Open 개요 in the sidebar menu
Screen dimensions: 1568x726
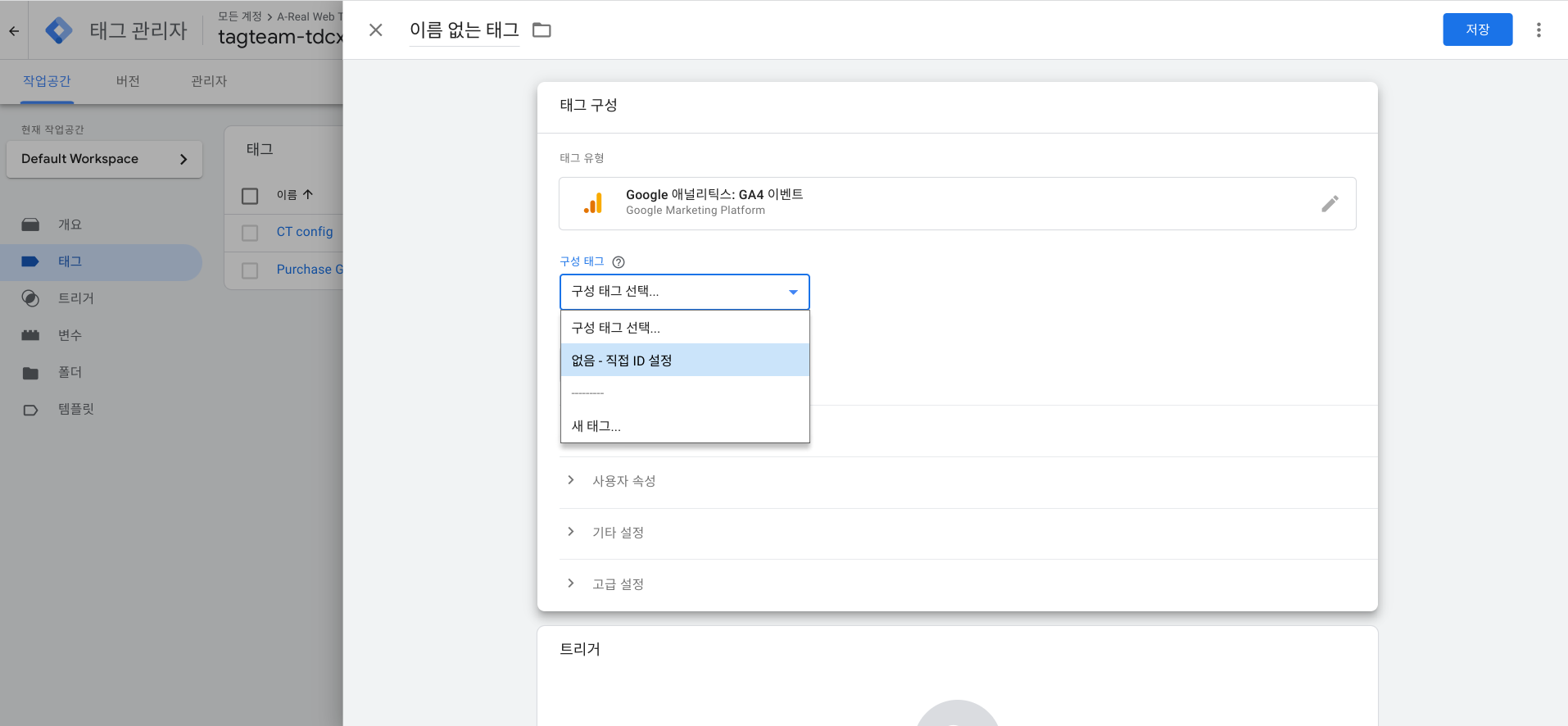(x=70, y=225)
